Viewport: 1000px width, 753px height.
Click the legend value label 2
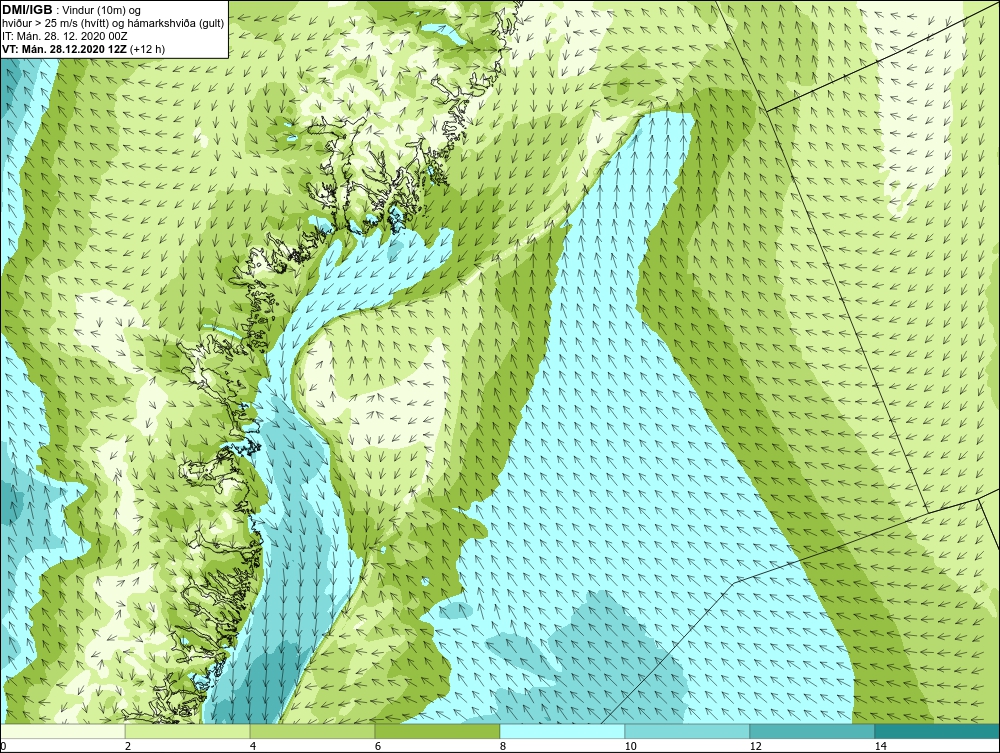click(x=128, y=746)
